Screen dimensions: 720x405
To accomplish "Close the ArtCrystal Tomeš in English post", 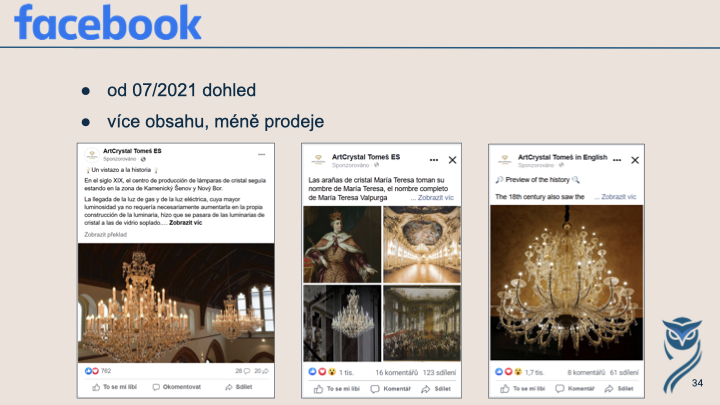I will point(635,160).
